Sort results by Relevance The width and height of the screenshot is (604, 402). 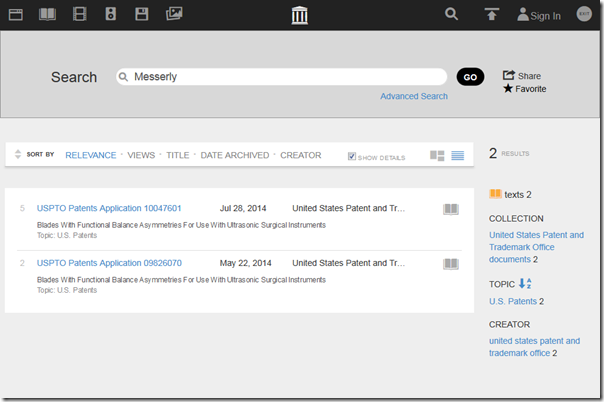pos(91,155)
